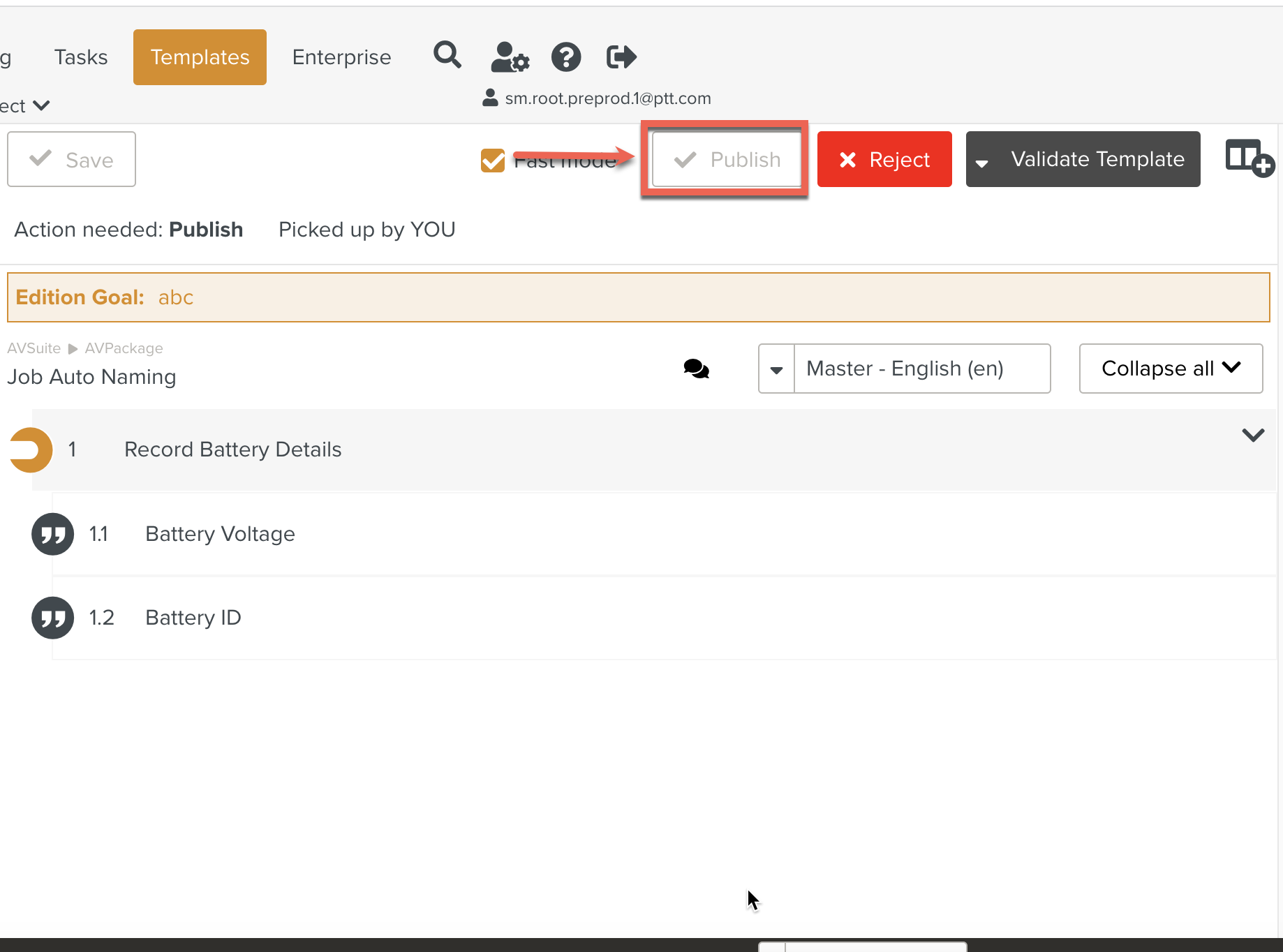The image size is (1283, 952).
Task: Click the Battery ID quote icon
Action: (x=52, y=618)
